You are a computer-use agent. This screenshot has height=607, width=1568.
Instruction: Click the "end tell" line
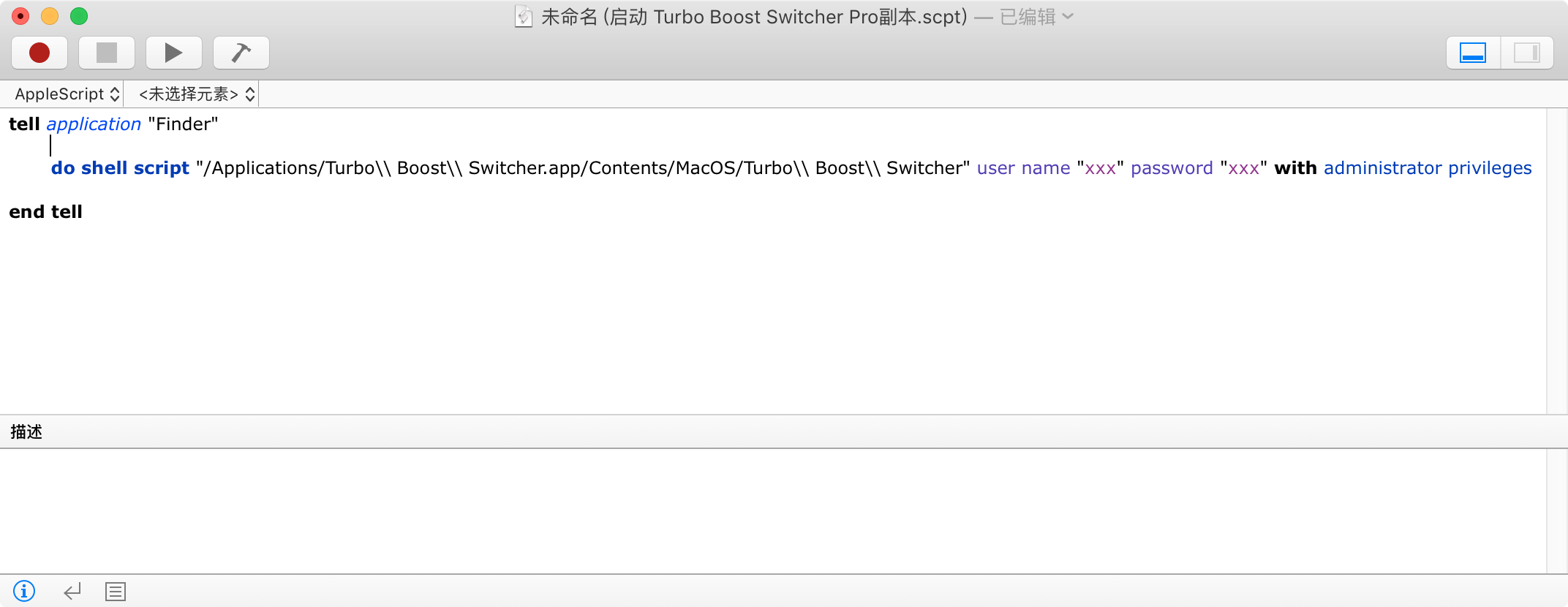click(x=45, y=211)
